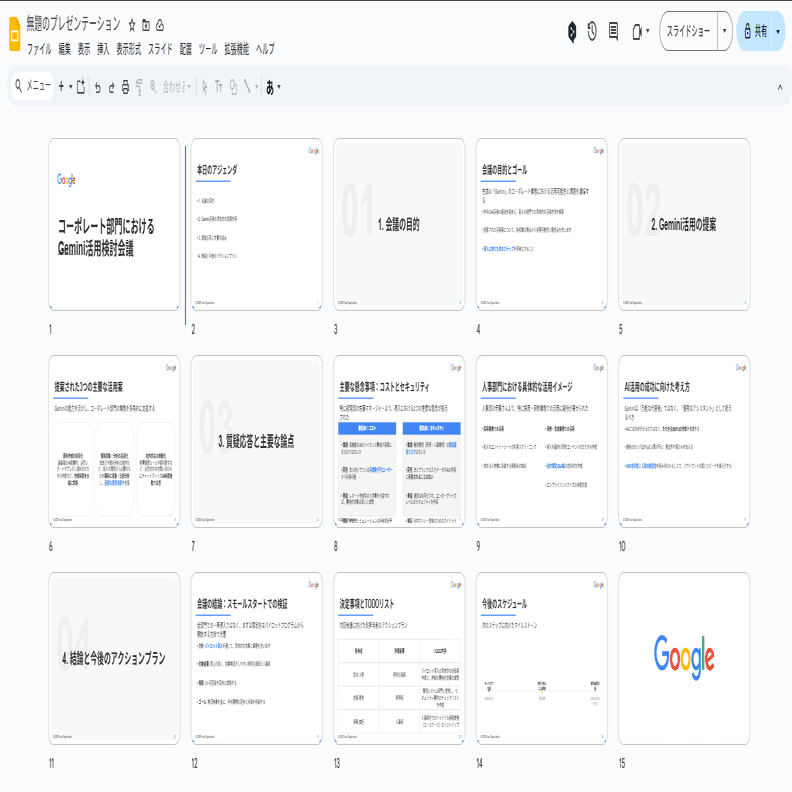Click the redo arrow
This screenshot has width=792, height=792.
click(x=112, y=87)
